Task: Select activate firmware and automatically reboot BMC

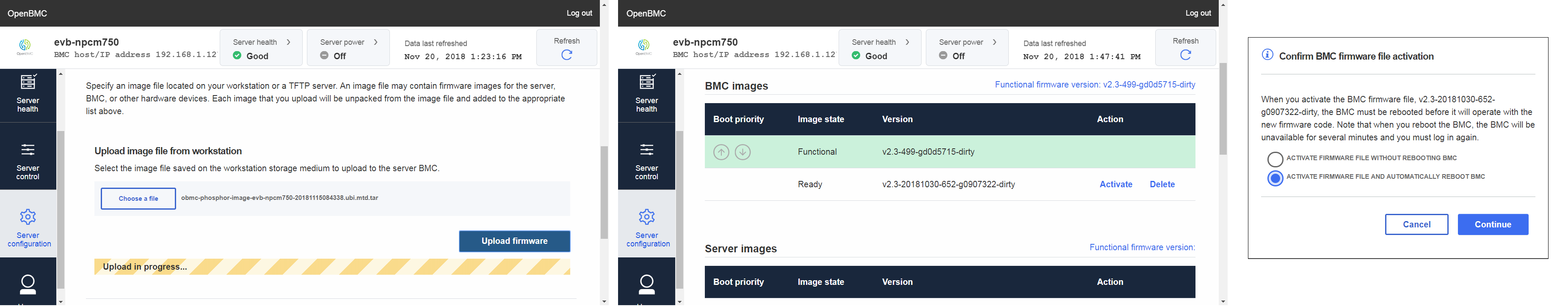Action: [1275, 178]
